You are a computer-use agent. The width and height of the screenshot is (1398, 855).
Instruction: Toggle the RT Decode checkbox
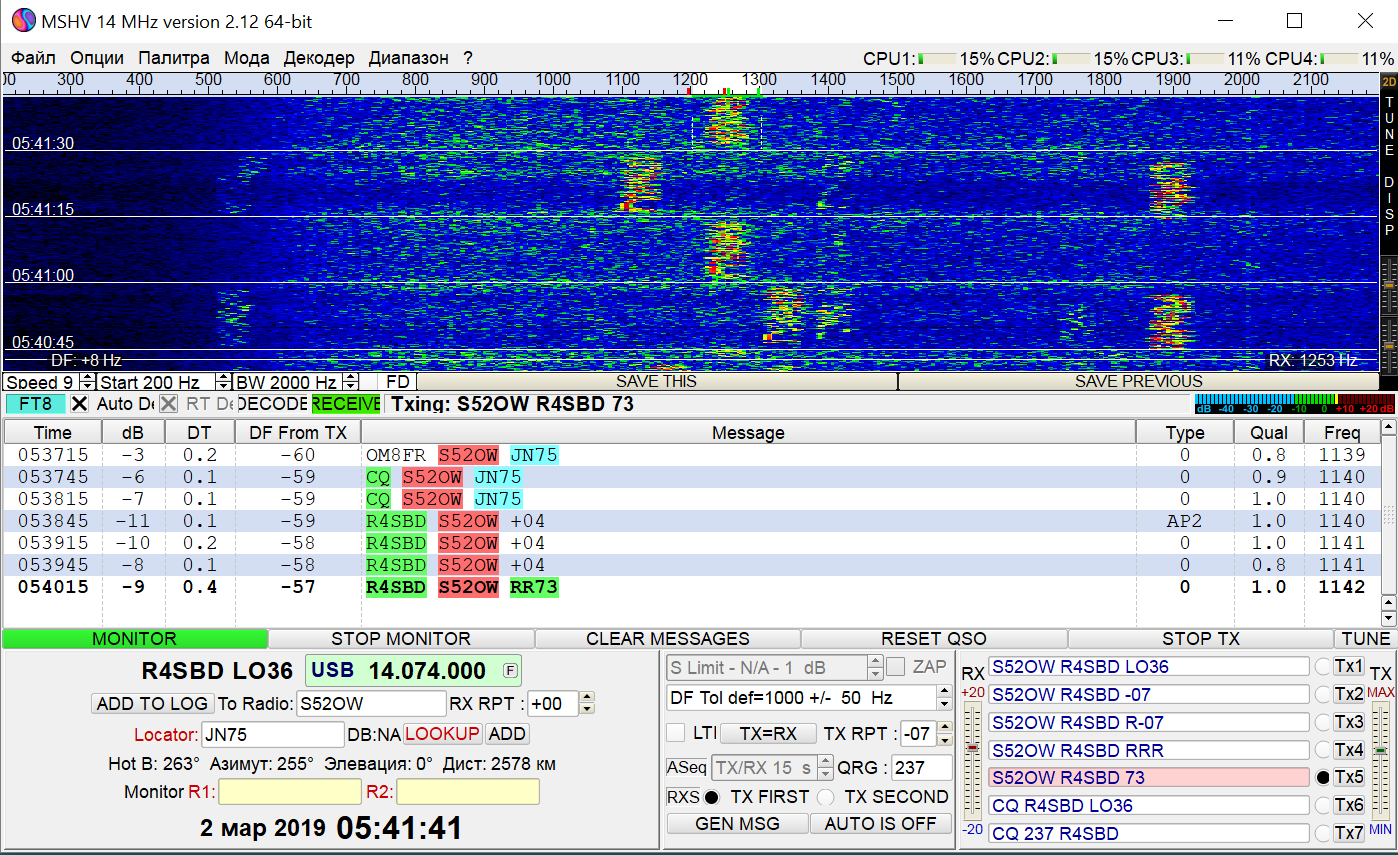[168, 404]
